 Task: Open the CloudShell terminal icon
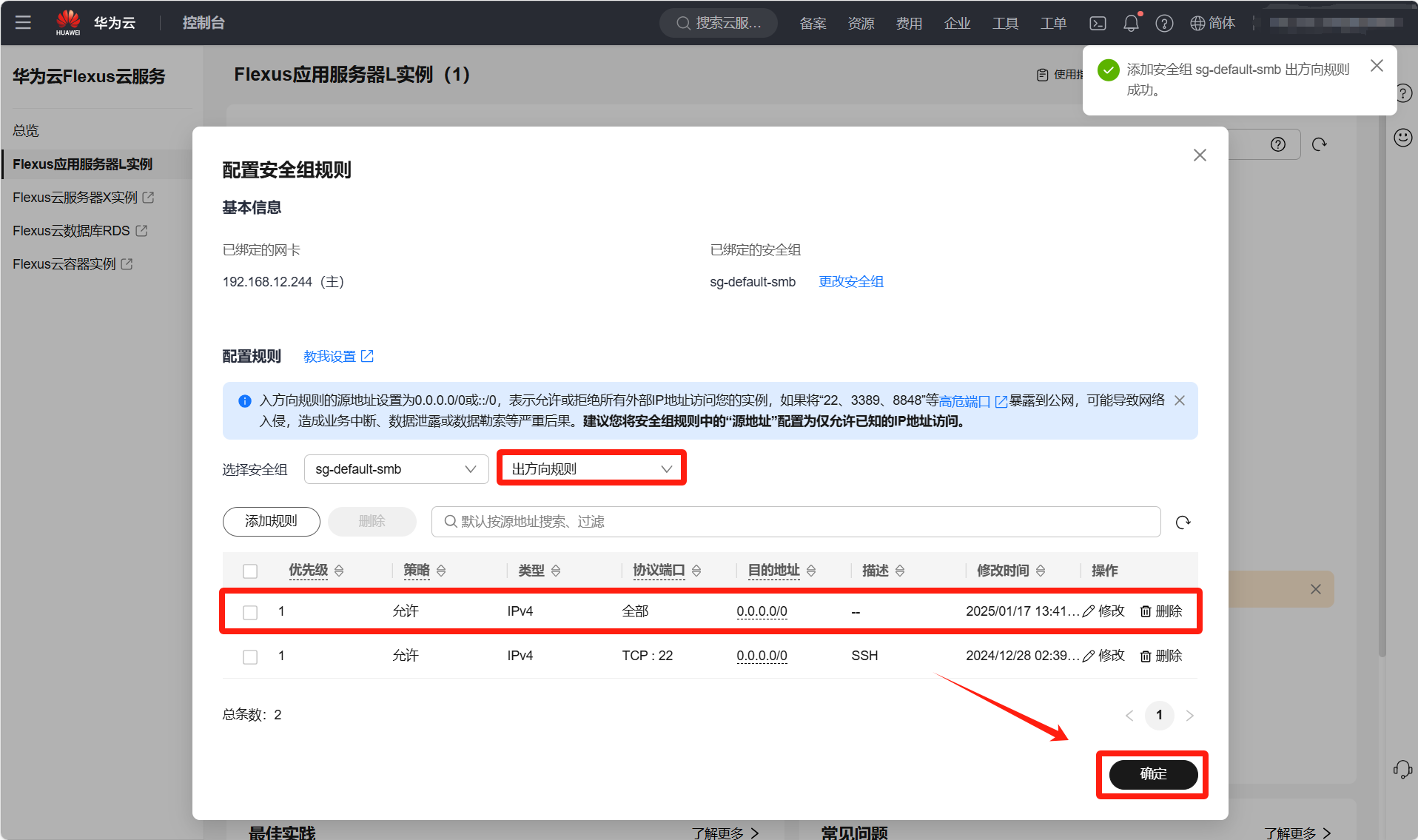click(x=1098, y=23)
